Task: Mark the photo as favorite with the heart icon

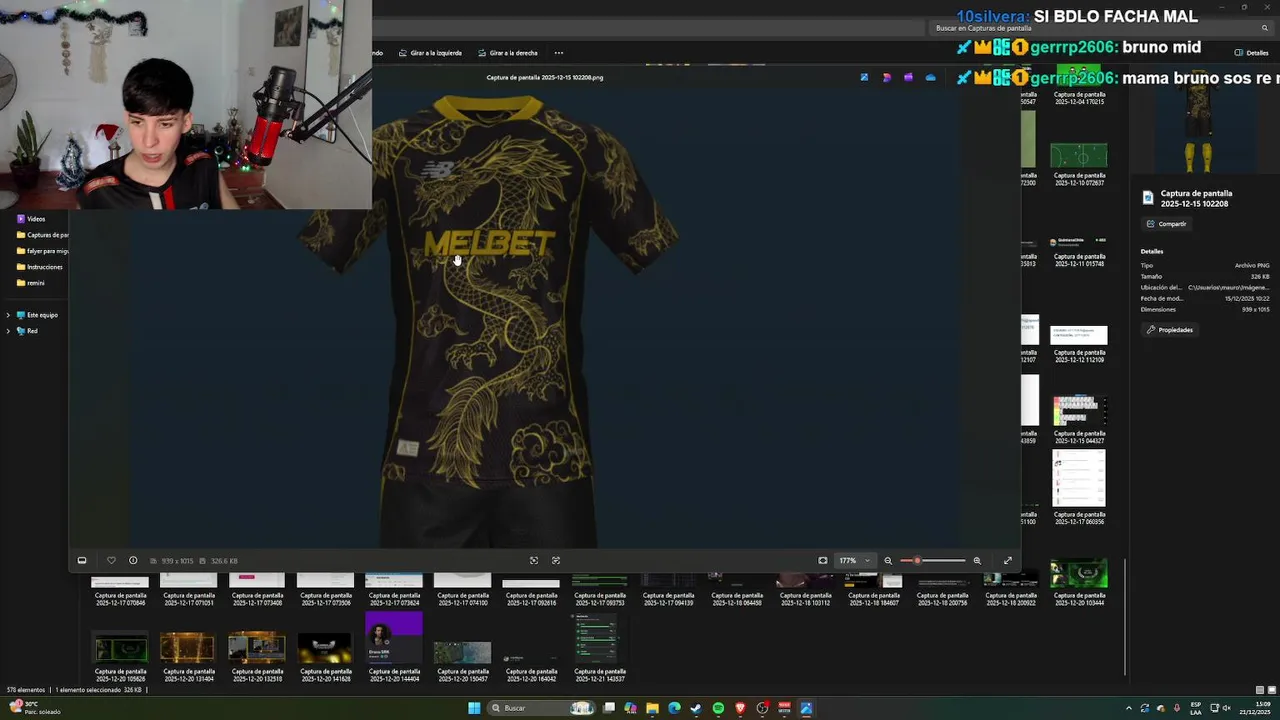Action: coord(111,560)
